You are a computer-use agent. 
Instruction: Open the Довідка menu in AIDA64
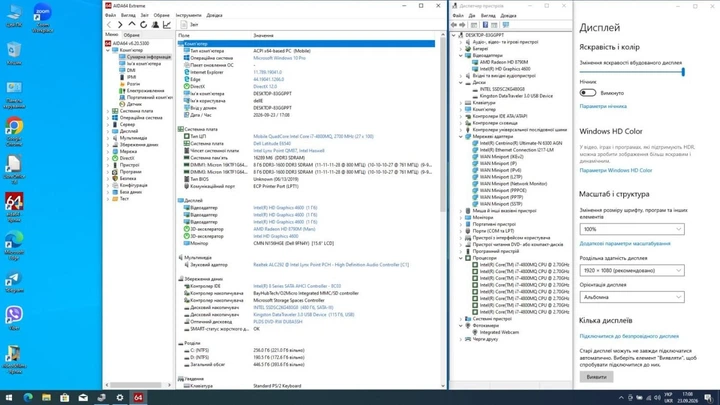[214, 15]
